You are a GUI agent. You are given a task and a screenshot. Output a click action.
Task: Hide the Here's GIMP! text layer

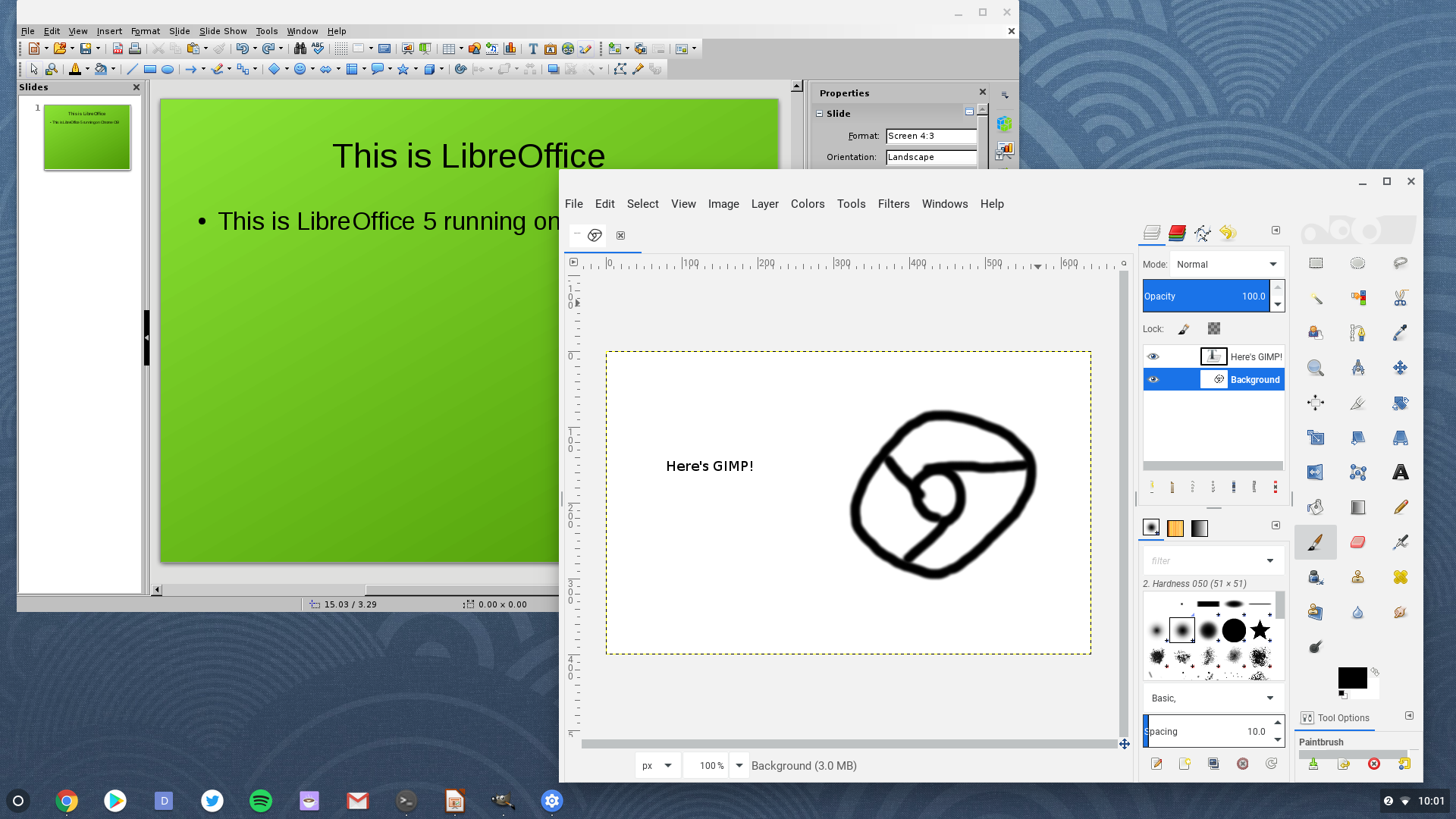tap(1153, 356)
